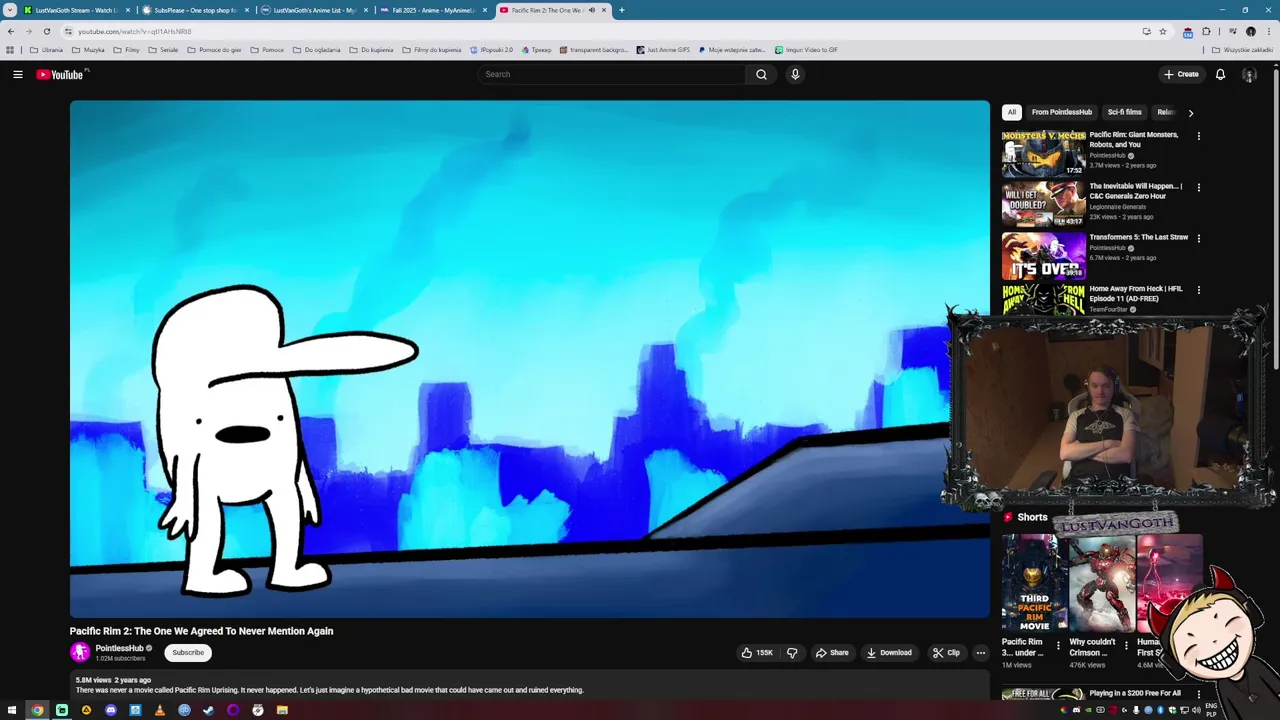
Task: Open VLC from the taskbar
Action: click(160, 710)
